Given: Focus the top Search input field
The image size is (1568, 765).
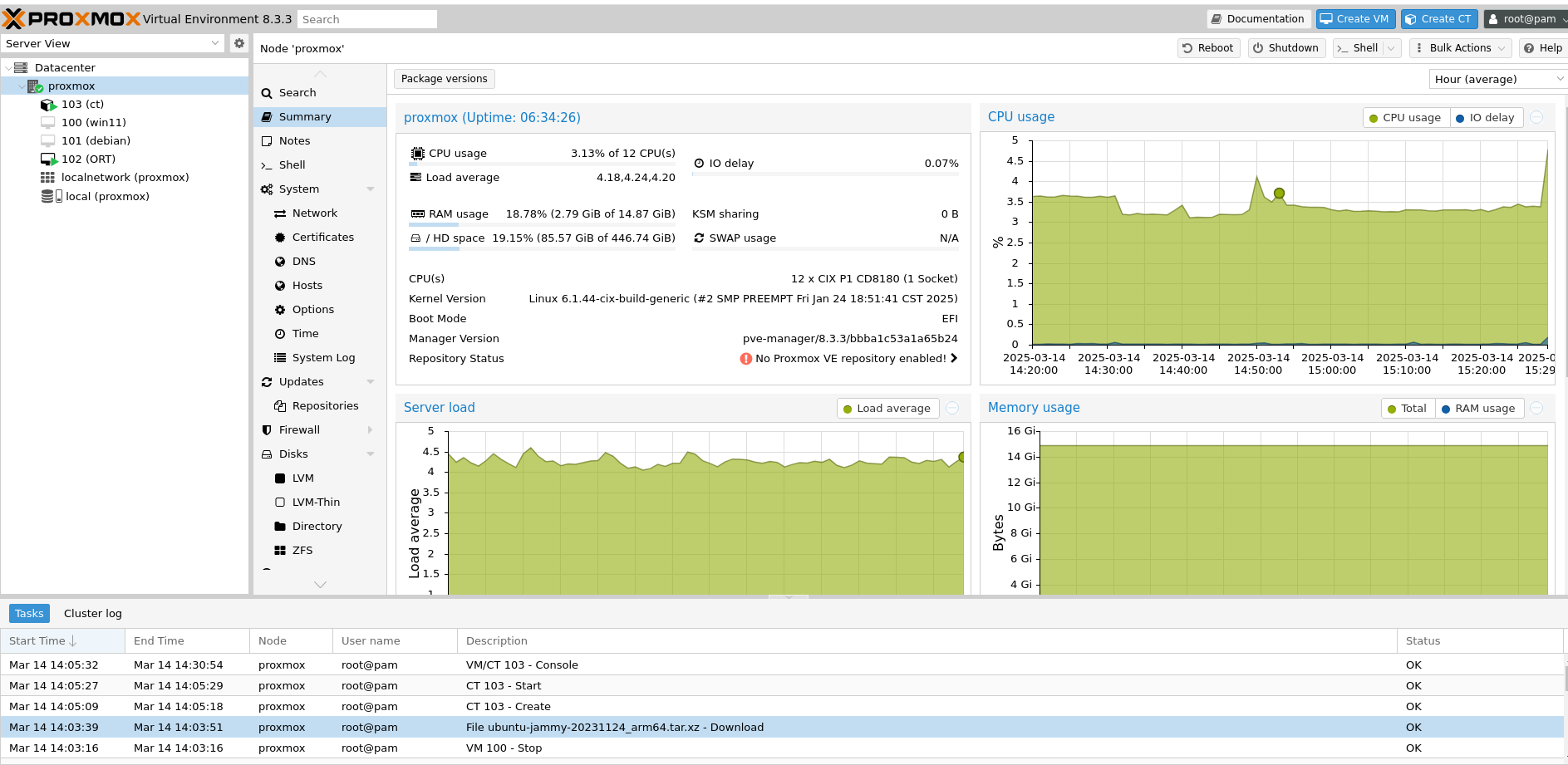Looking at the screenshot, I should click(x=367, y=19).
